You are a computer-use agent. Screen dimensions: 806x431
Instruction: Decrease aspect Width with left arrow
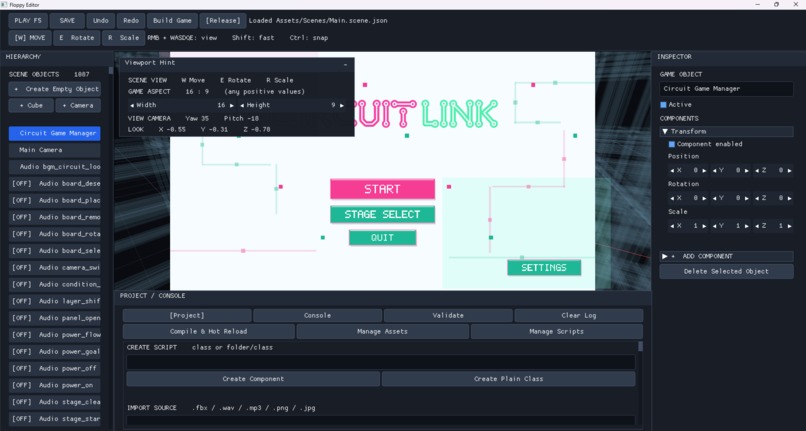pos(132,105)
